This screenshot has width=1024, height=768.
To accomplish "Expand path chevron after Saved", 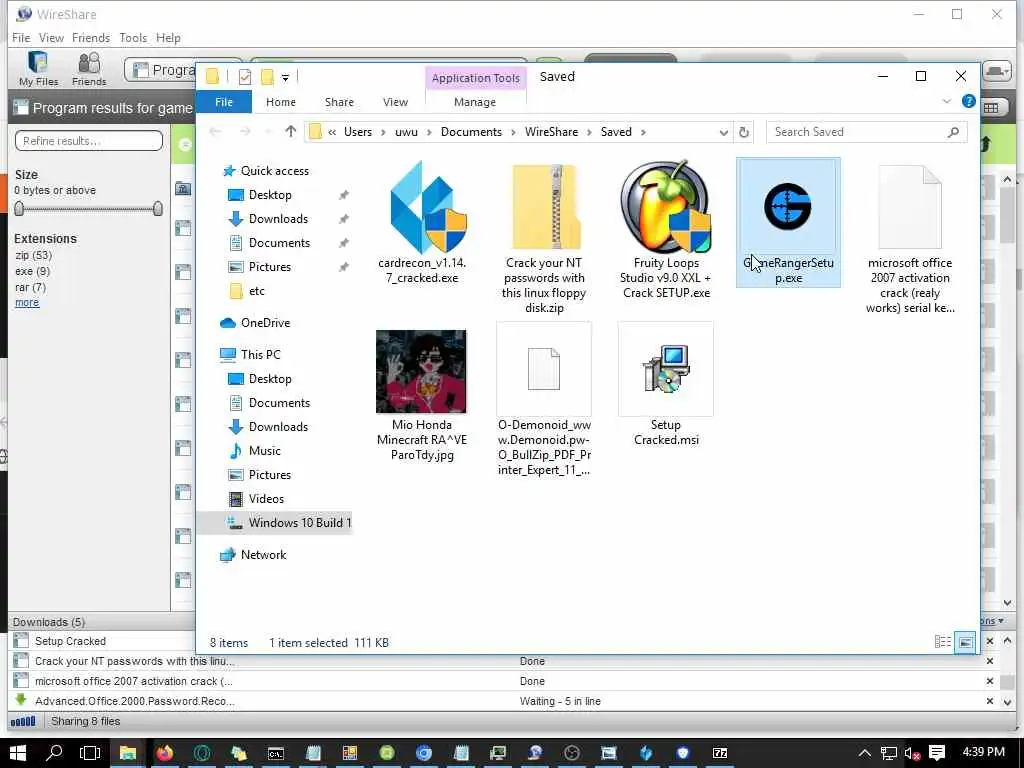I will (x=643, y=132).
